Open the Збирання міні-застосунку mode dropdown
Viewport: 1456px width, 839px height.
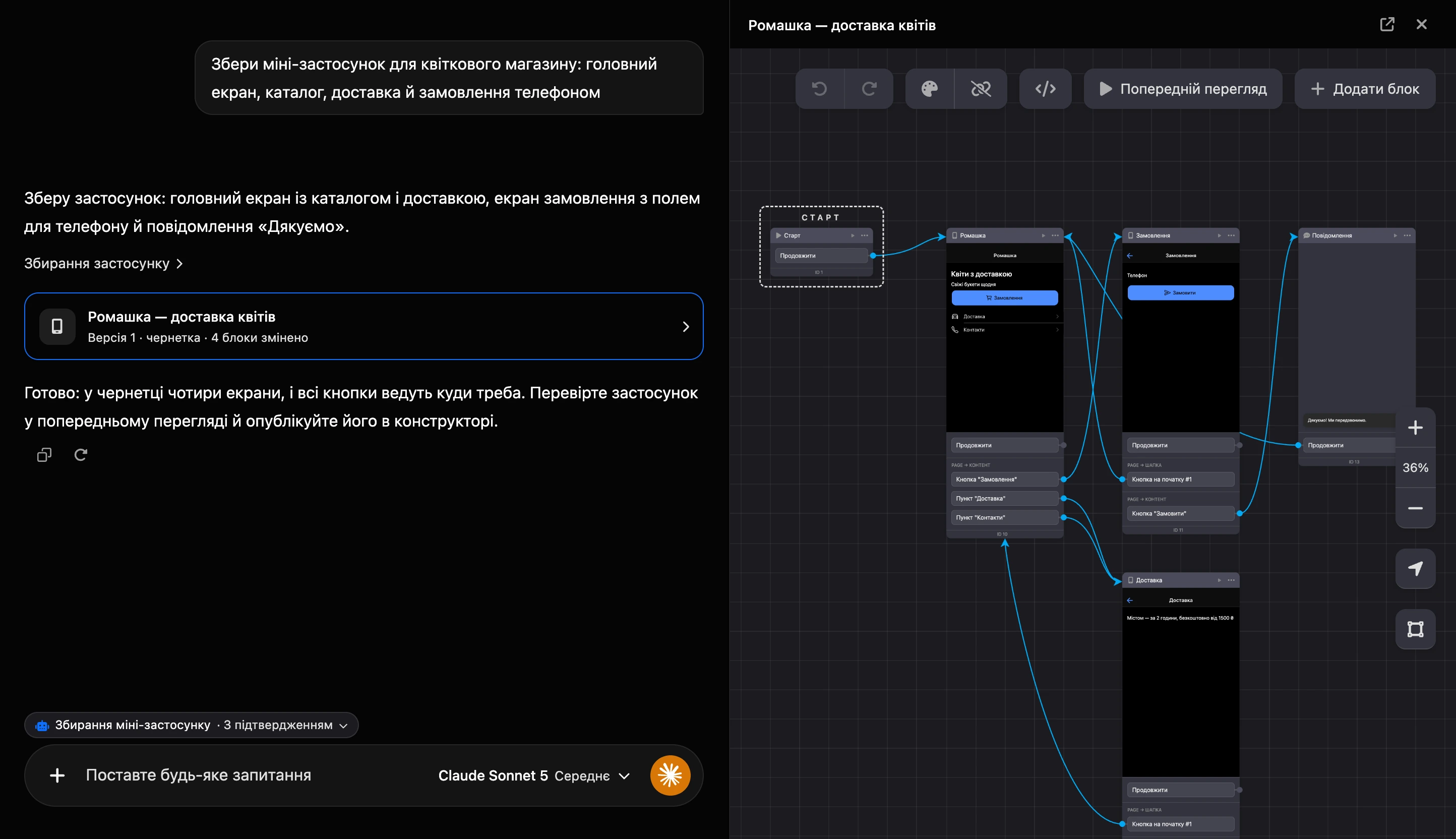pos(191,725)
